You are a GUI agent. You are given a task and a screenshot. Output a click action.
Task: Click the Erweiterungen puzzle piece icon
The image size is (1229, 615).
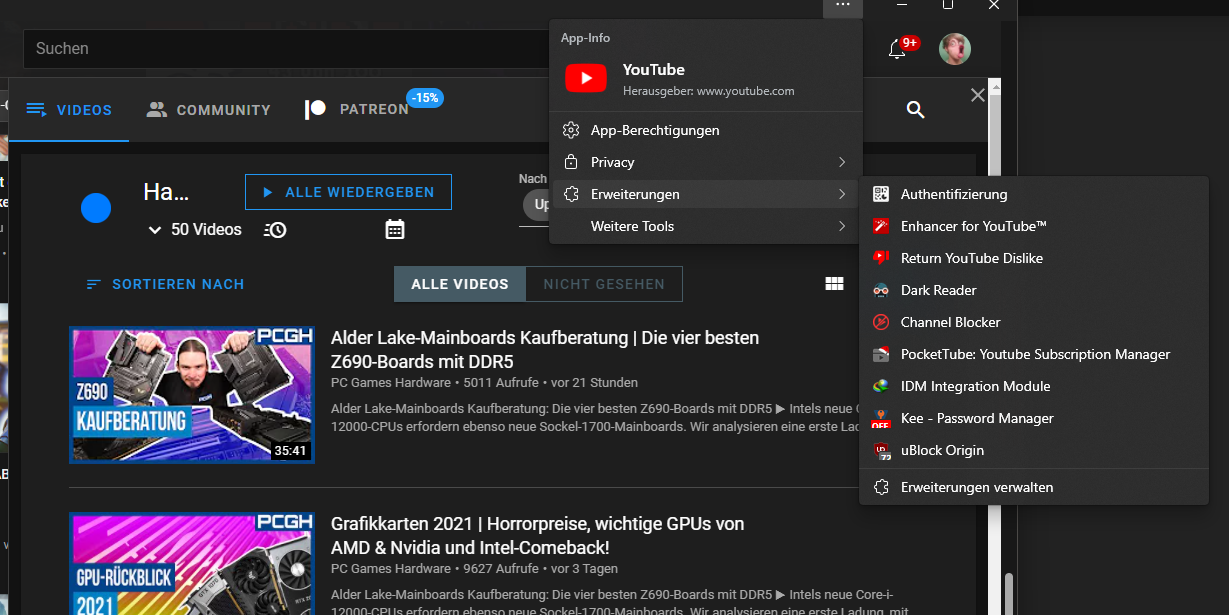click(571, 194)
